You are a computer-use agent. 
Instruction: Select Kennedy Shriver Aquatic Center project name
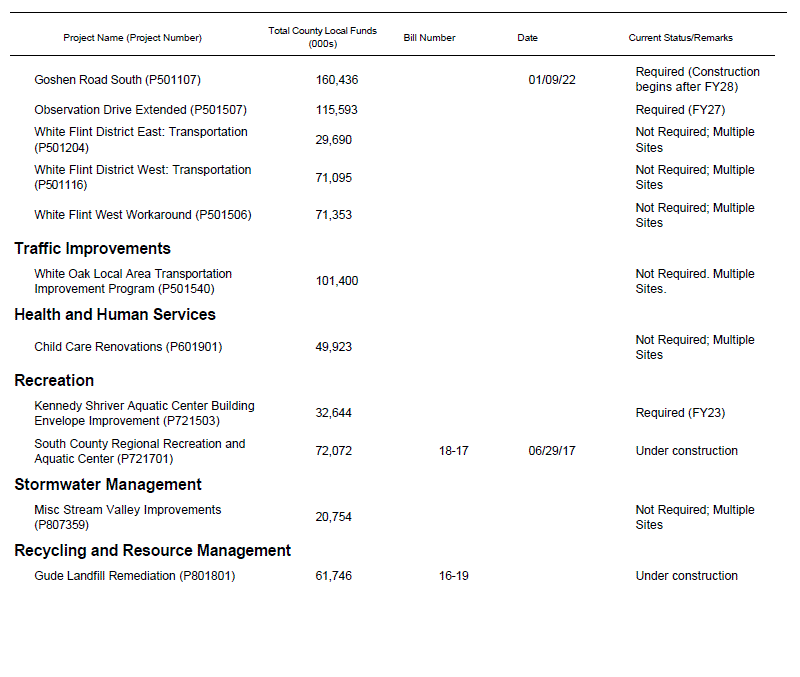point(144,414)
